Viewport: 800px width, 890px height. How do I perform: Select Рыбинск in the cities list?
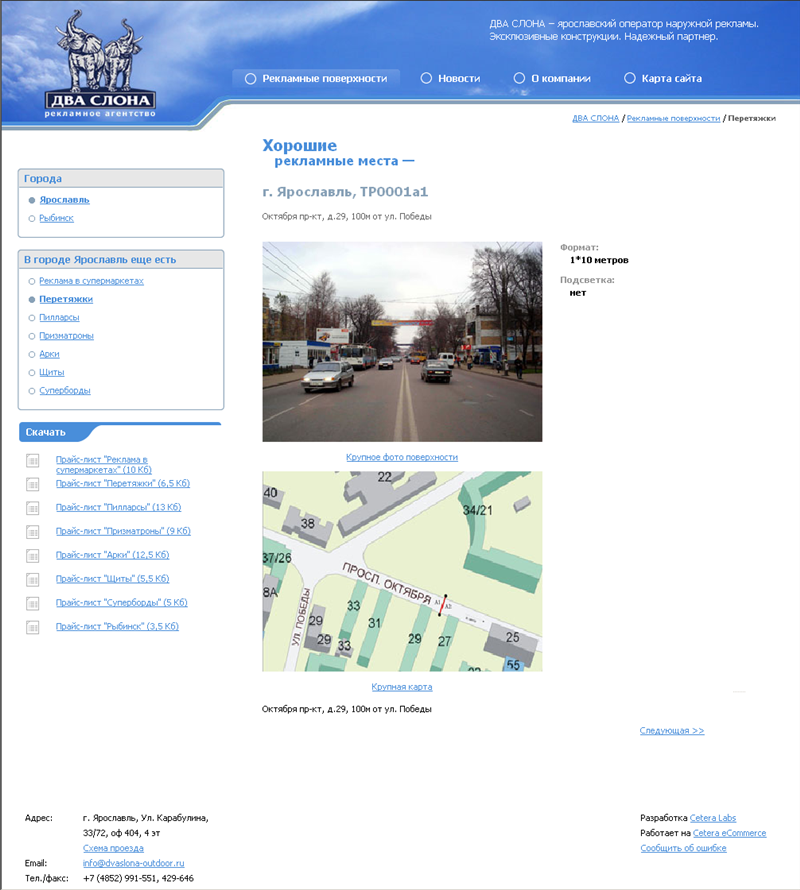click(x=56, y=218)
